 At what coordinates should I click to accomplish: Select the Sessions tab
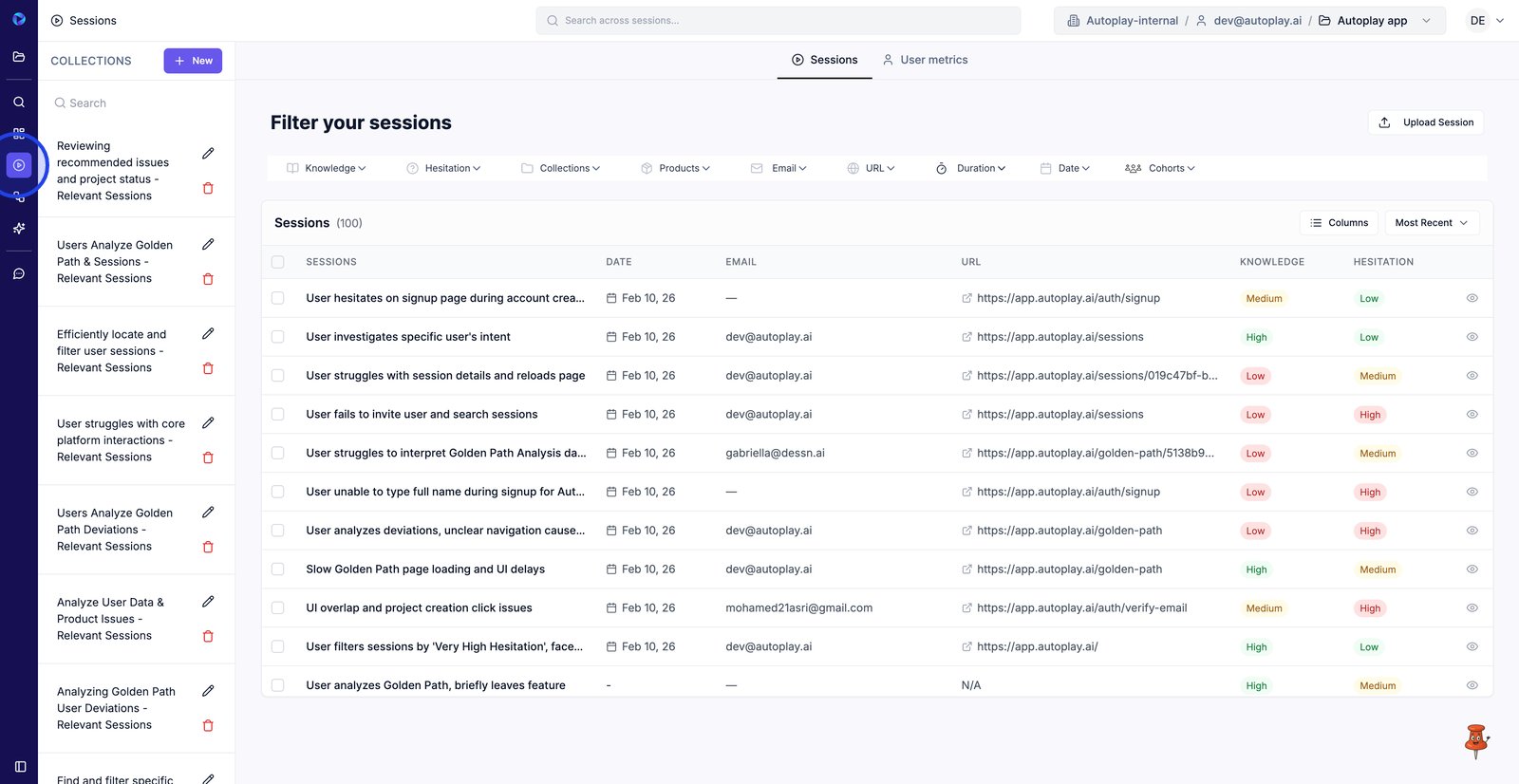(824, 60)
